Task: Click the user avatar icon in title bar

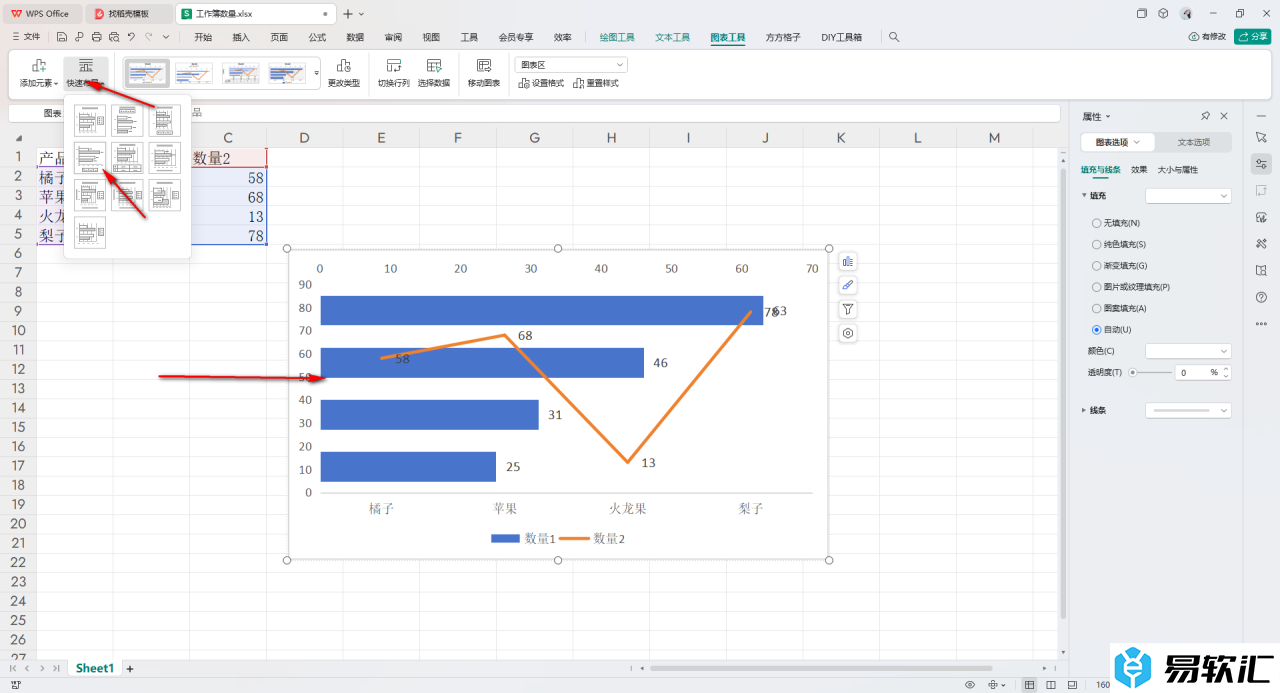Action: tap(1186, 14)
